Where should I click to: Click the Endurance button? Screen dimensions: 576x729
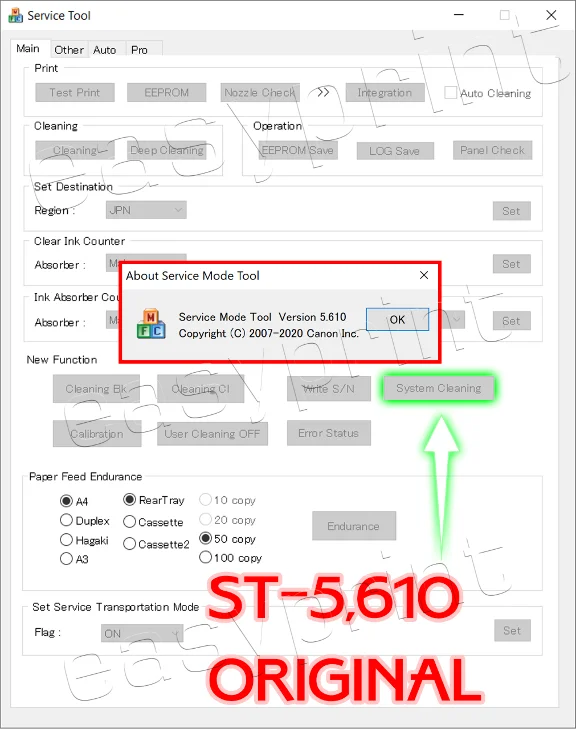point(354,526)
